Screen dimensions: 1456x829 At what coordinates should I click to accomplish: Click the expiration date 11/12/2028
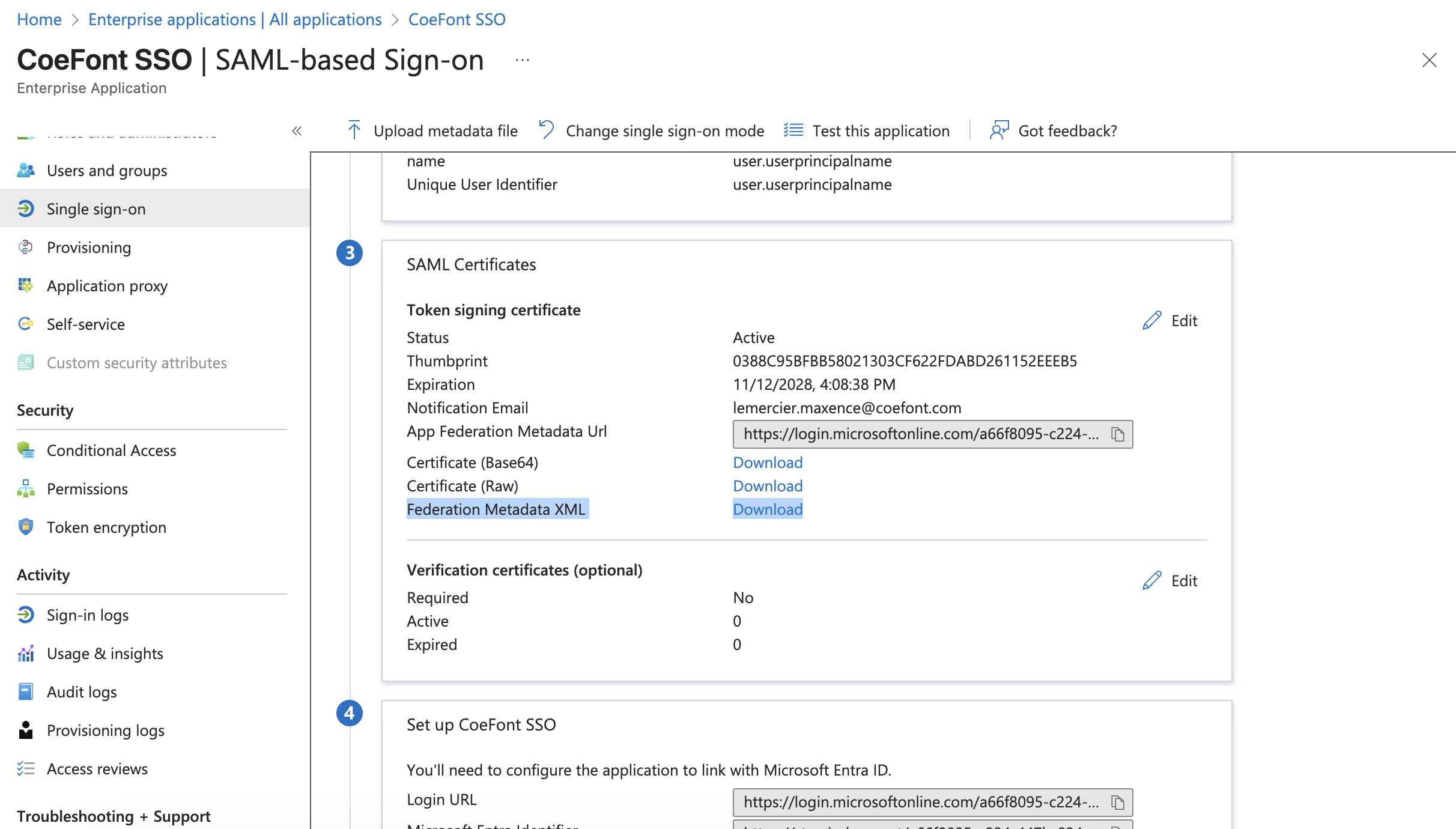814,384
